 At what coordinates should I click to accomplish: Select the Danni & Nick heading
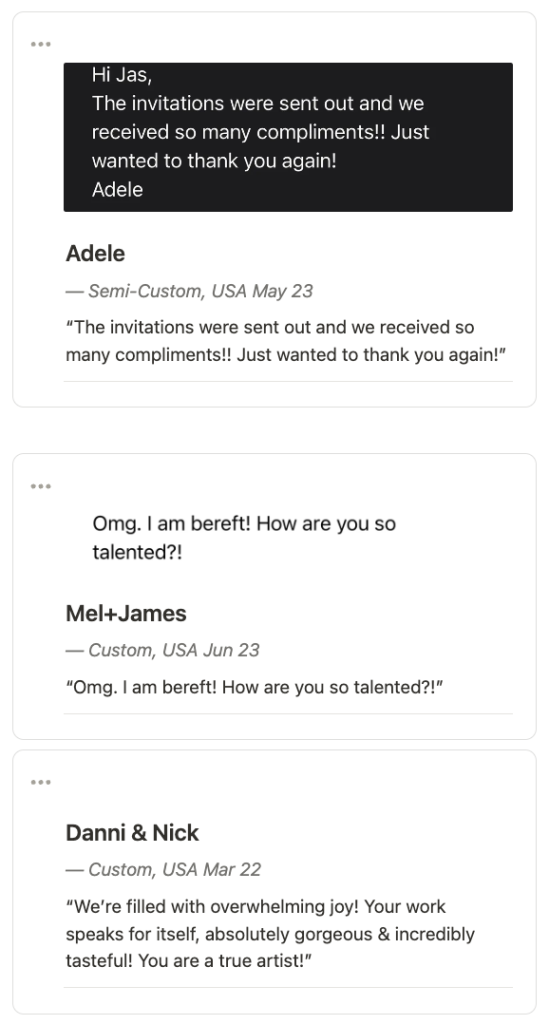pyautogui.click(x=132, y=833)
